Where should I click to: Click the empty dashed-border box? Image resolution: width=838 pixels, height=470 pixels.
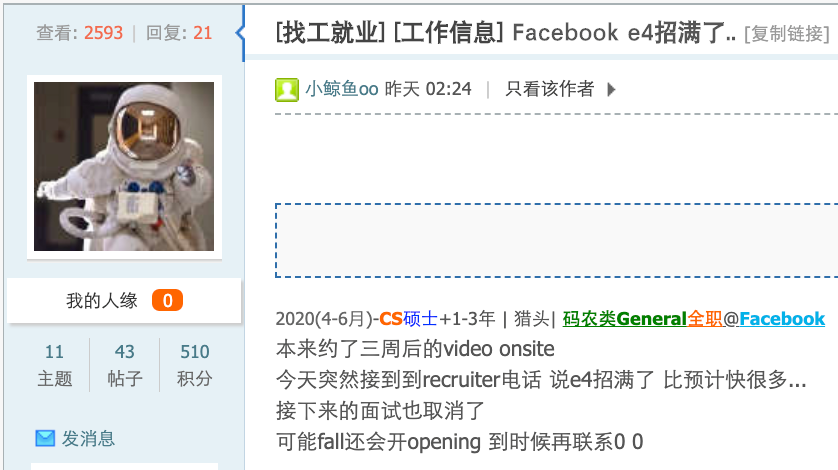coord(556,241)
